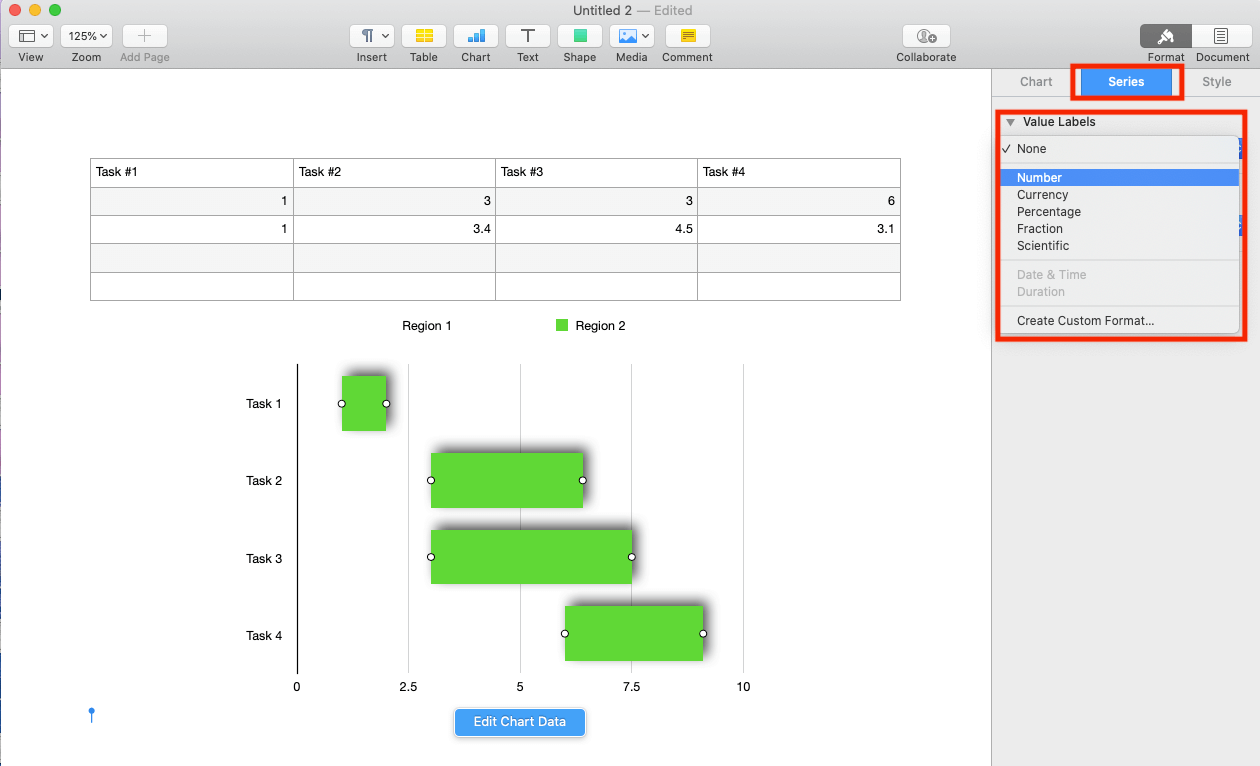1260x766 pixels.
Task: Switch to the Style tab
Action: (1216, 82)
